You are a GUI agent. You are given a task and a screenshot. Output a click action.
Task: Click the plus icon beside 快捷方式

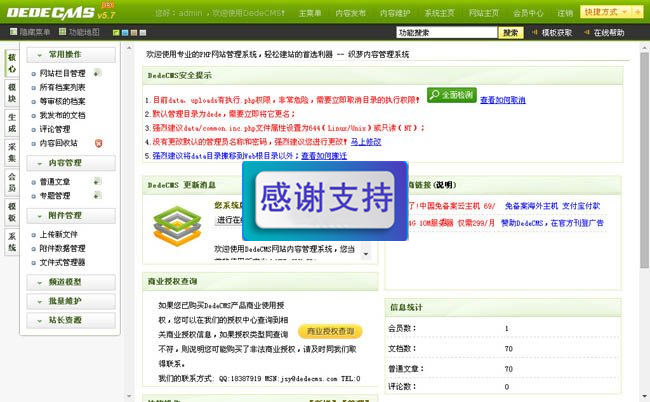[637, 12]
